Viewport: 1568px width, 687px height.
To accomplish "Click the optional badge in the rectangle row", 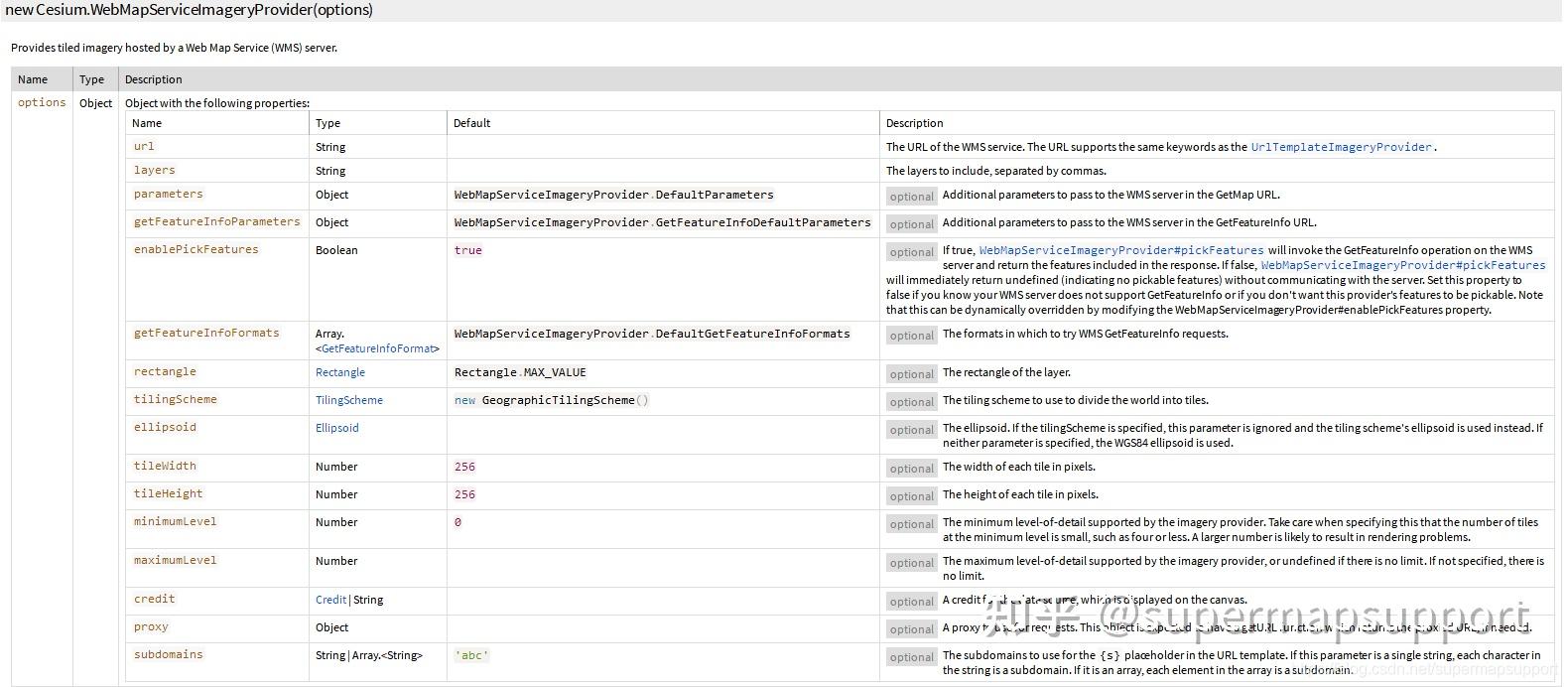I will 911,374.
